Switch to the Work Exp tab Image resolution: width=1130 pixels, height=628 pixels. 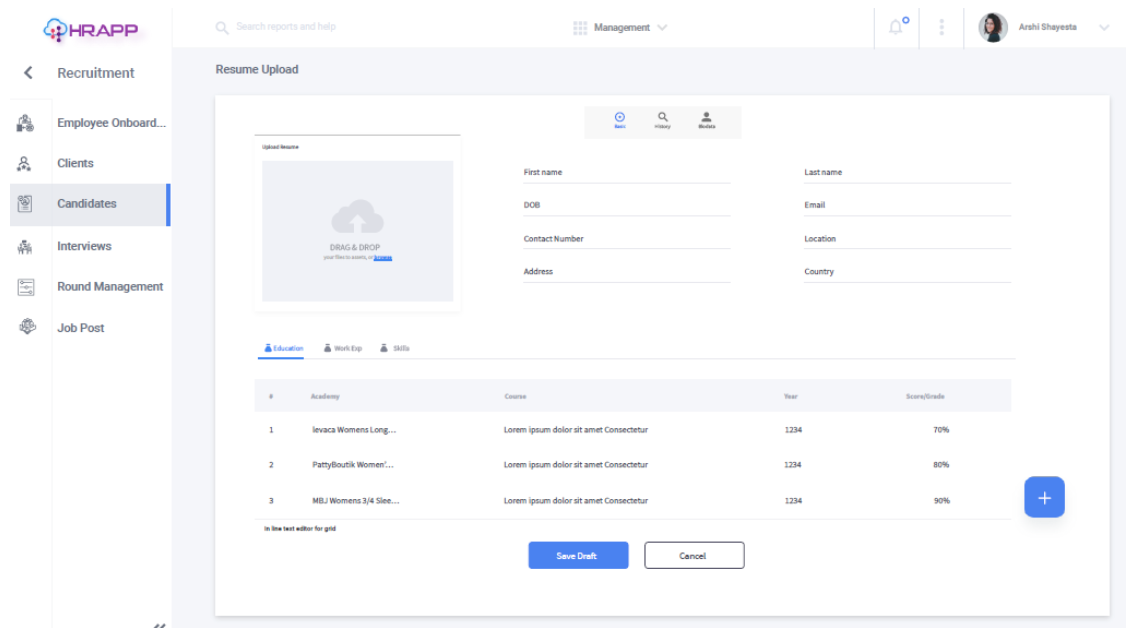pos(343,348)
